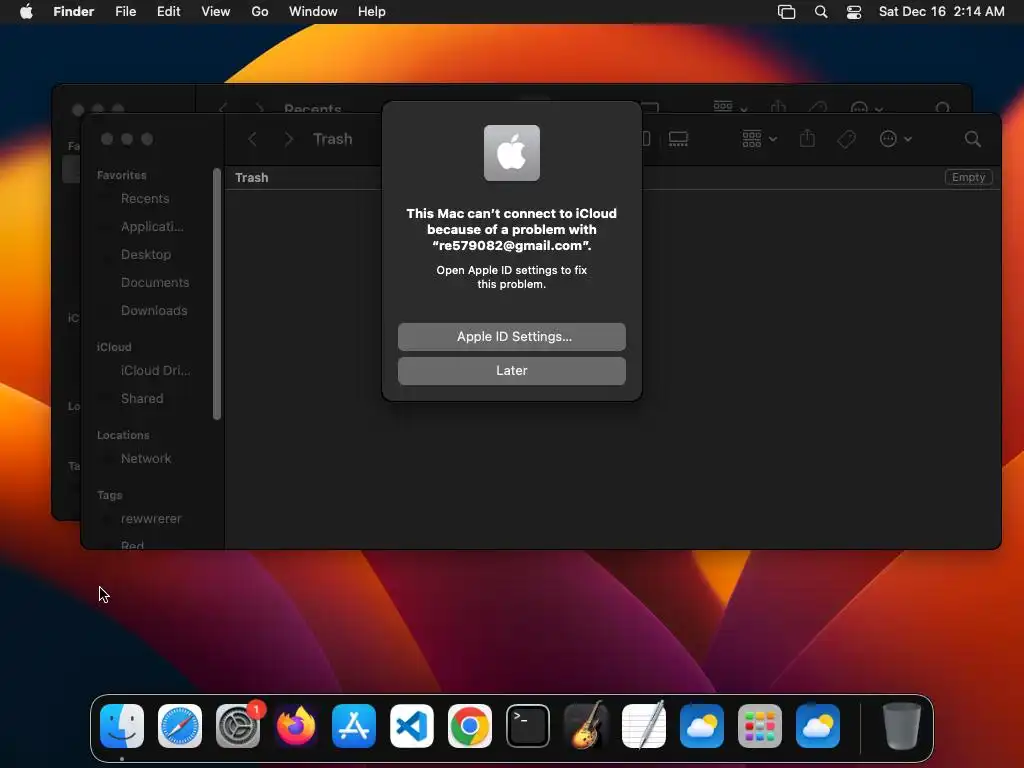Open the Window menu
This screenshot has height=768, width=1024.
313,12
